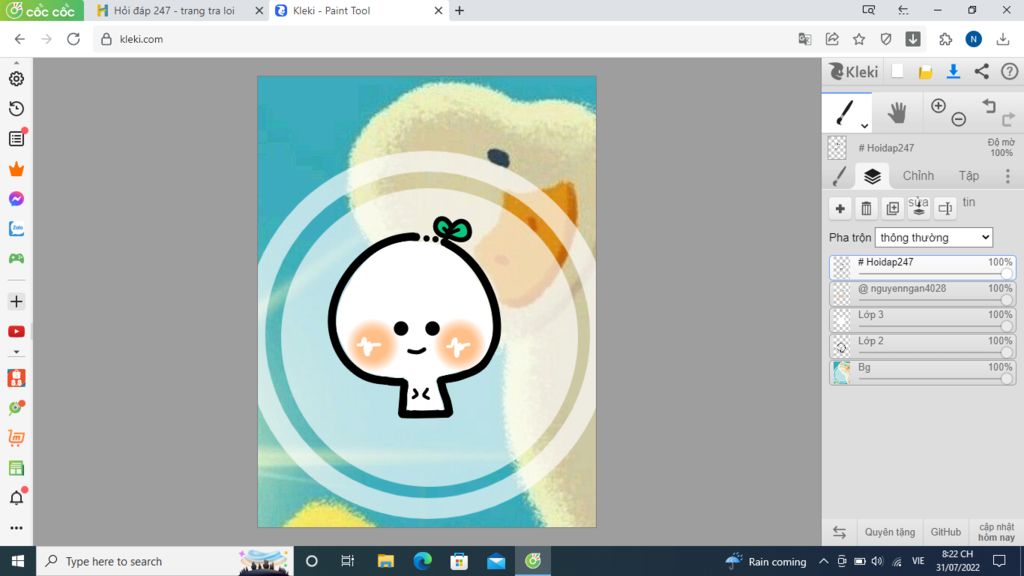Image resolution: width=1024 pixels, height=576 pixels.
Task: Open Microsoft Edge from the taskbar
Action: point(423,561)
